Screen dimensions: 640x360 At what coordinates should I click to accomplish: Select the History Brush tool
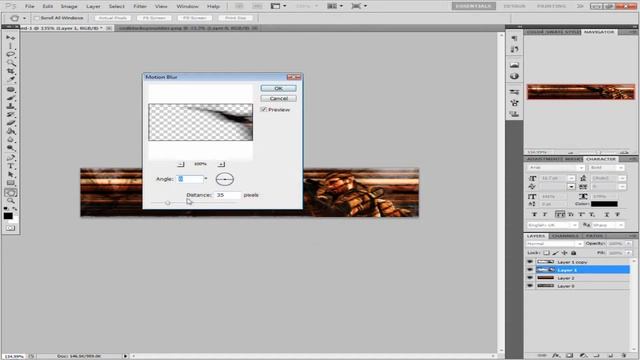pos(10,115)
